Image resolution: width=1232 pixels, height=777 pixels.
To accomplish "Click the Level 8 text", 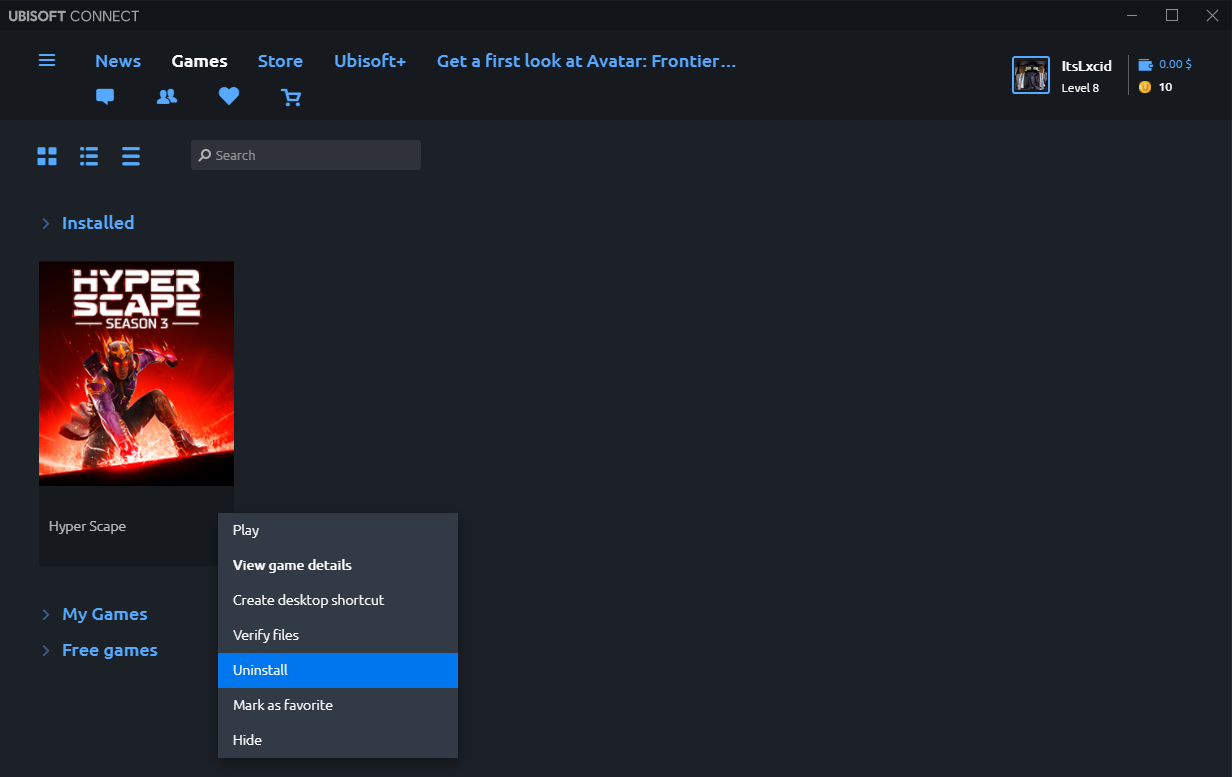I will pos(1080,88).
